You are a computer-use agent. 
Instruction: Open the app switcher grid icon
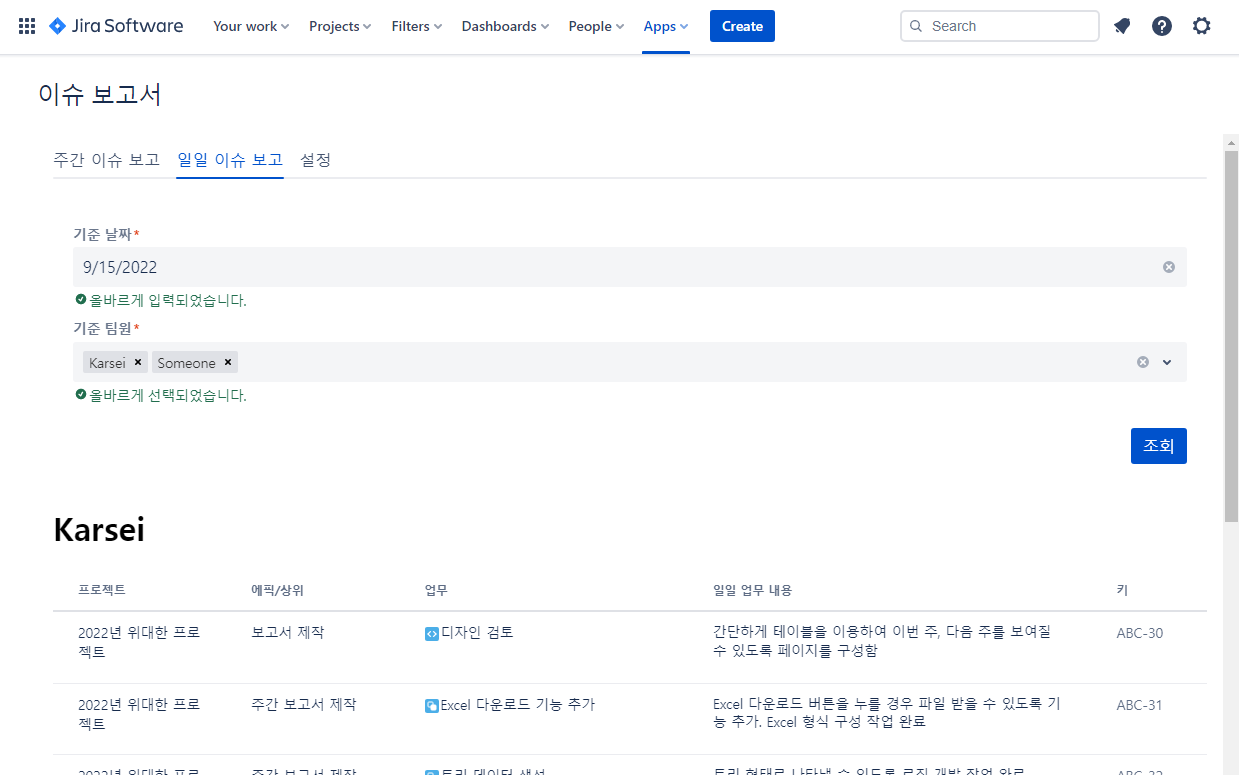tap(27, 26)
